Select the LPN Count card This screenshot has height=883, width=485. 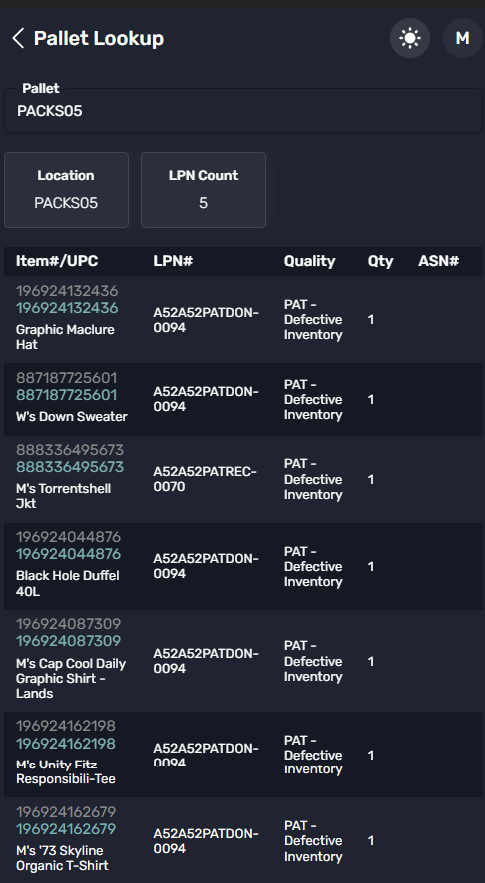[203, 190]
